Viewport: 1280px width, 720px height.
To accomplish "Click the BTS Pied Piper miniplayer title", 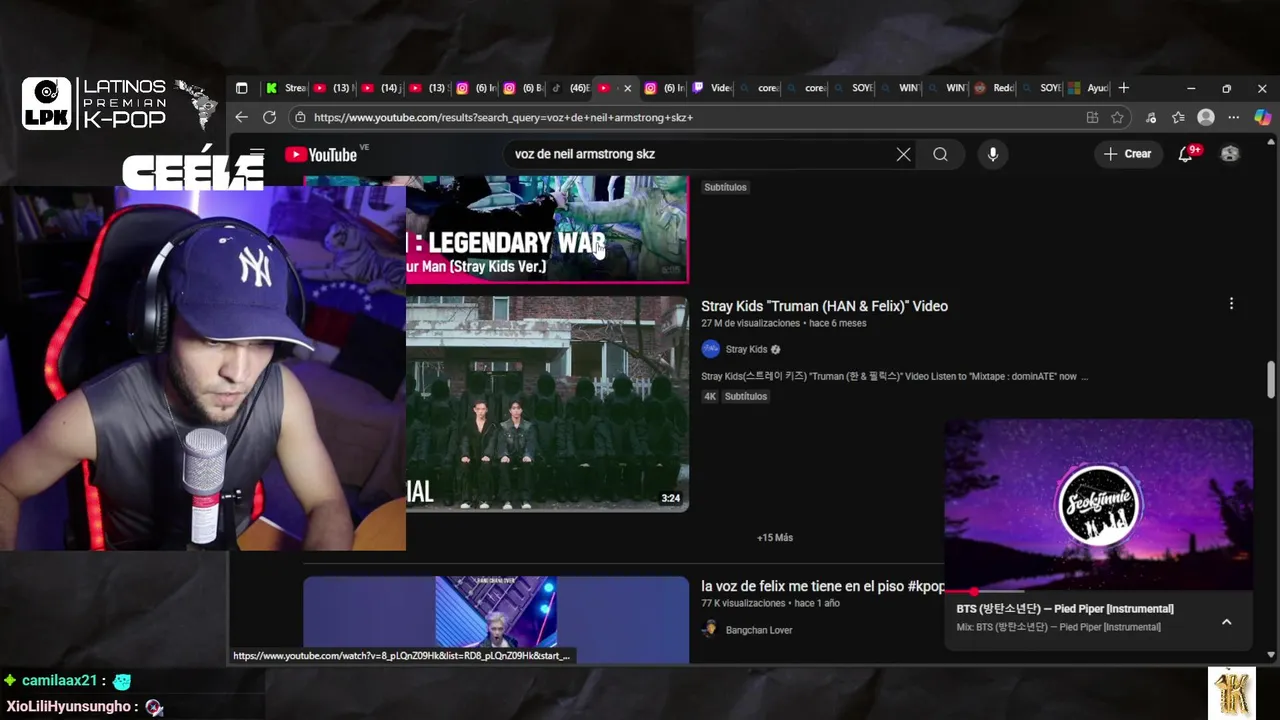I will pos(1065,608).
